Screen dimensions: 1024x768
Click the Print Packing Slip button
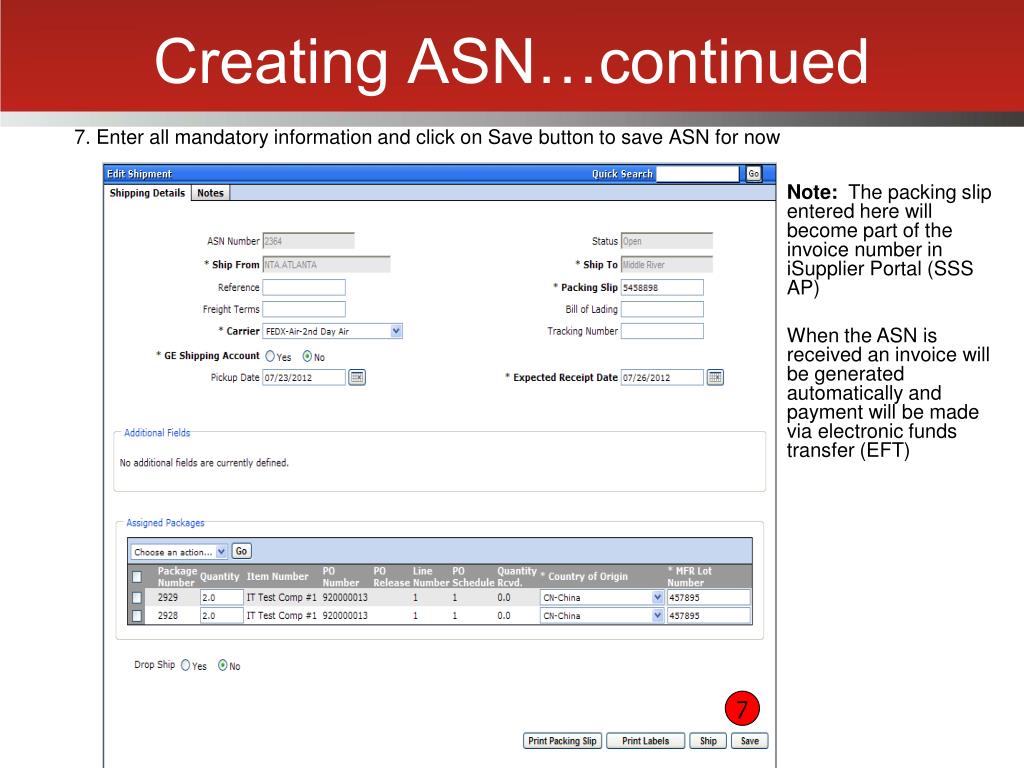coord(562,741)
